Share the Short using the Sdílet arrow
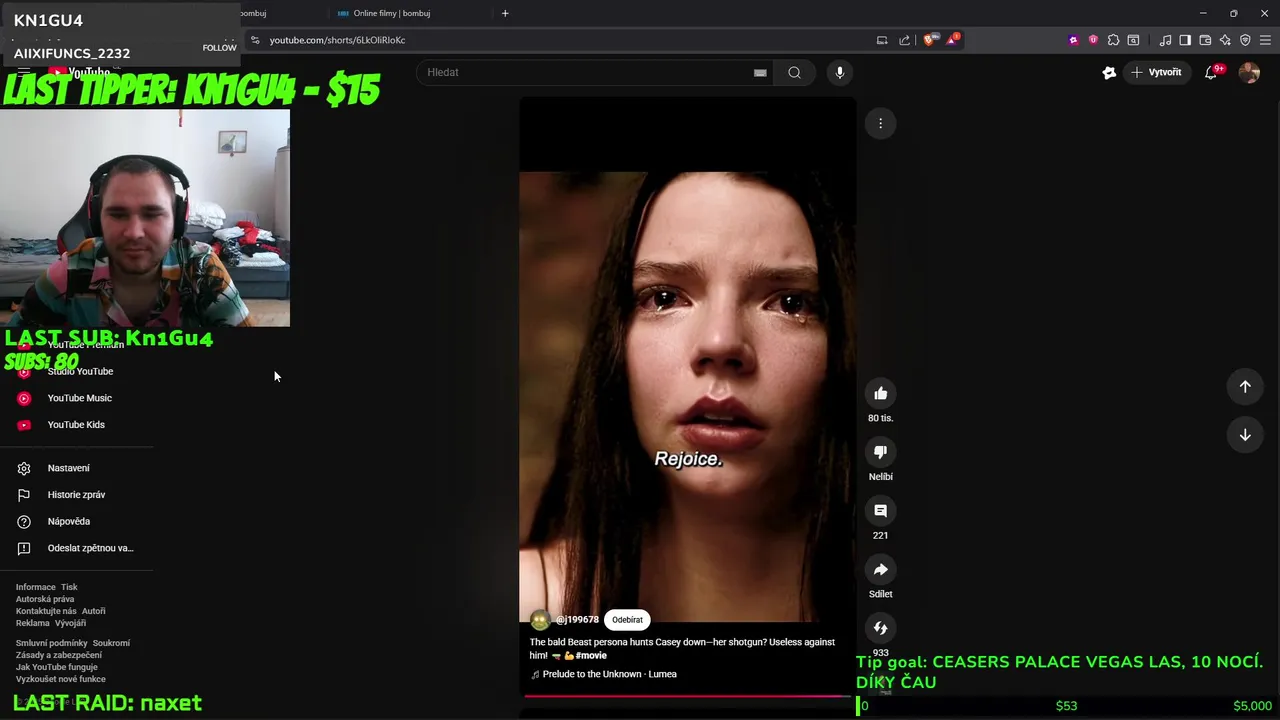This screenshot has width=1280, height=720. (880, 569)
